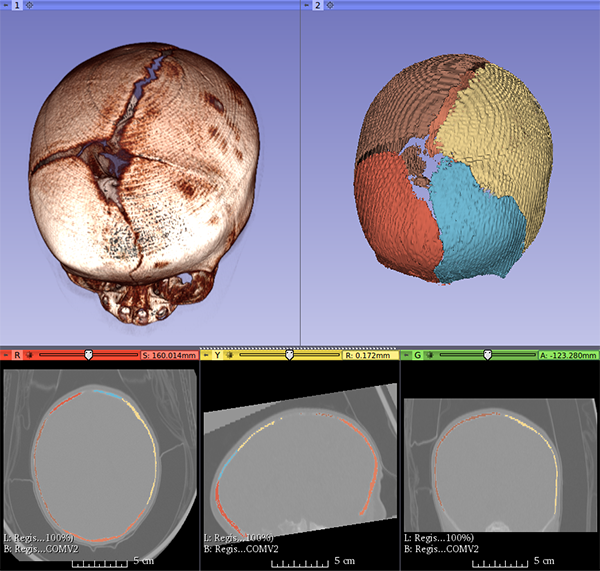Click the view label '2' of second 3D view
Viewport: 600px width, 571px height.
point(318,5)
